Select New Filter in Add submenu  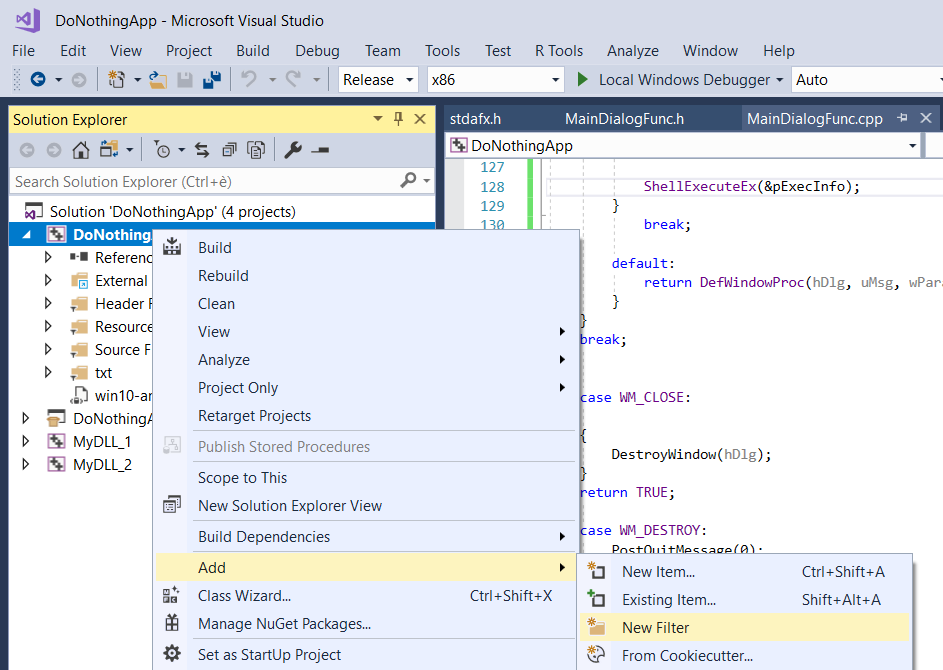[745, 627]
